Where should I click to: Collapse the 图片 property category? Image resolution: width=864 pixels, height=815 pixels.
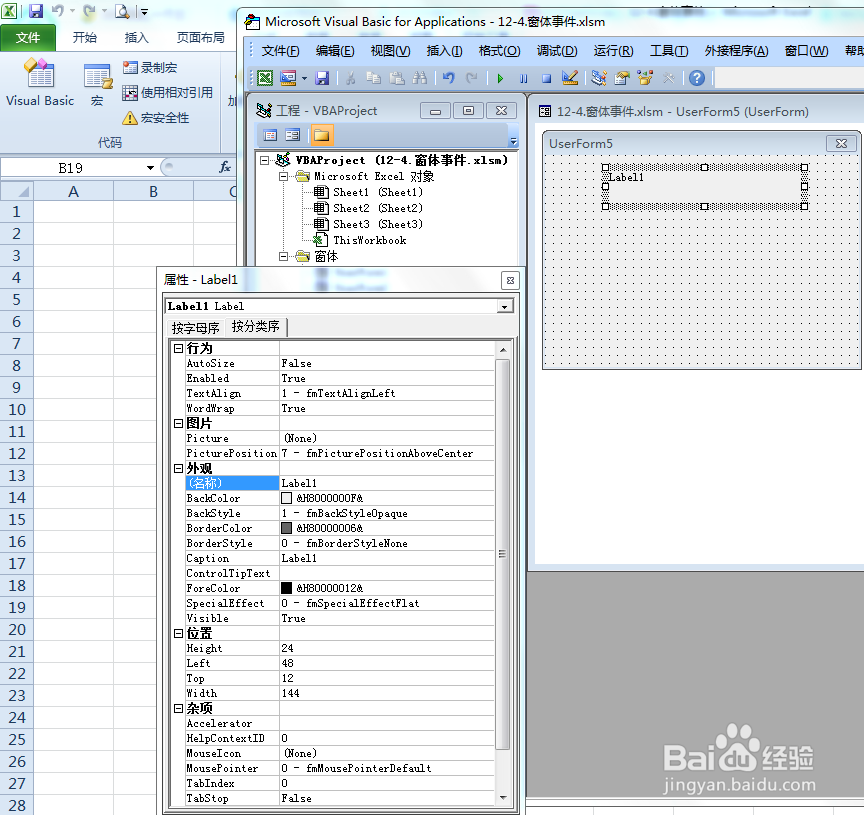(x=179, y=423)
